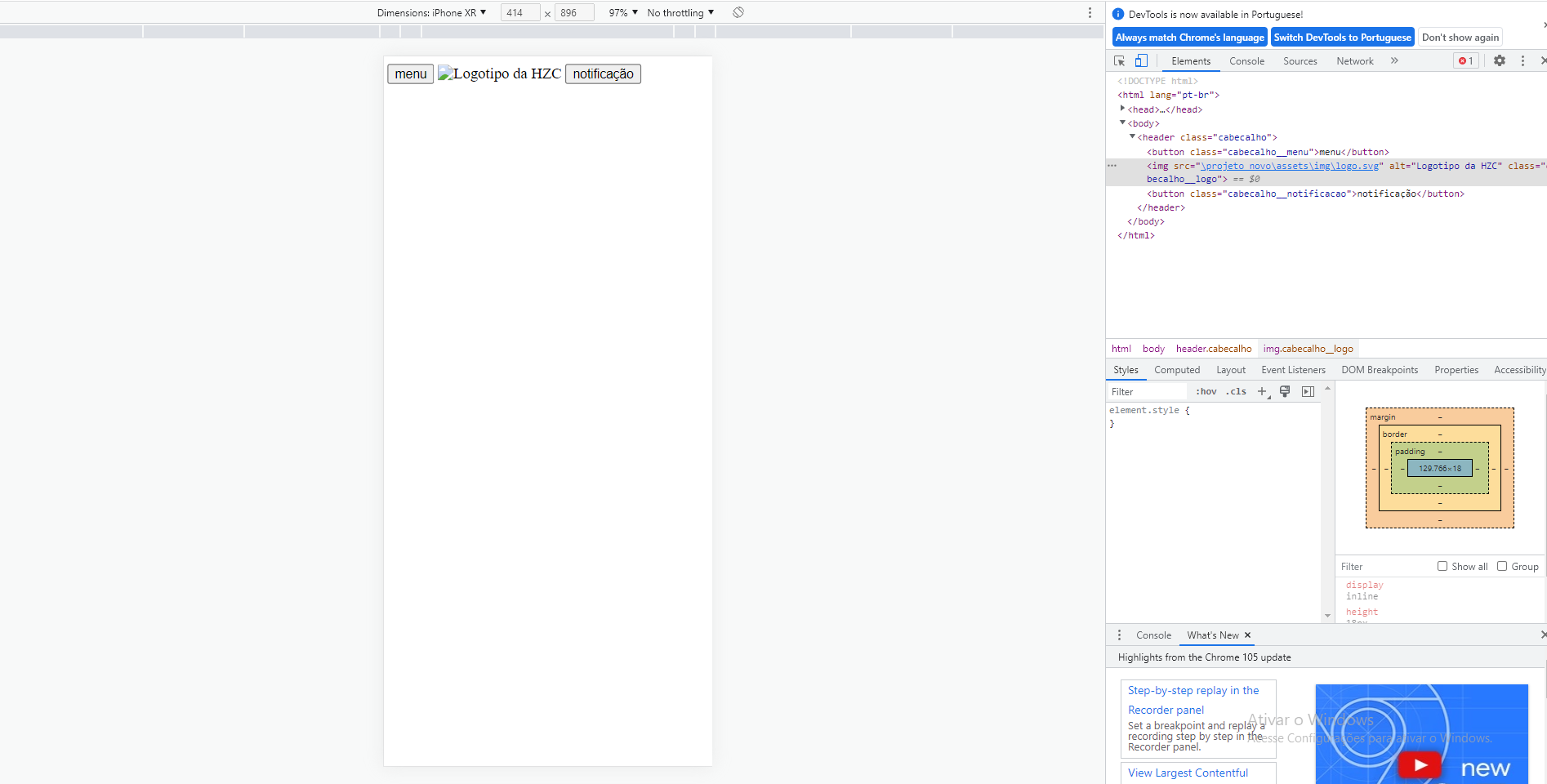Screen dimensions: 1547x784
Task: Open View Largest Contentful link
Action: [1188, 773]
